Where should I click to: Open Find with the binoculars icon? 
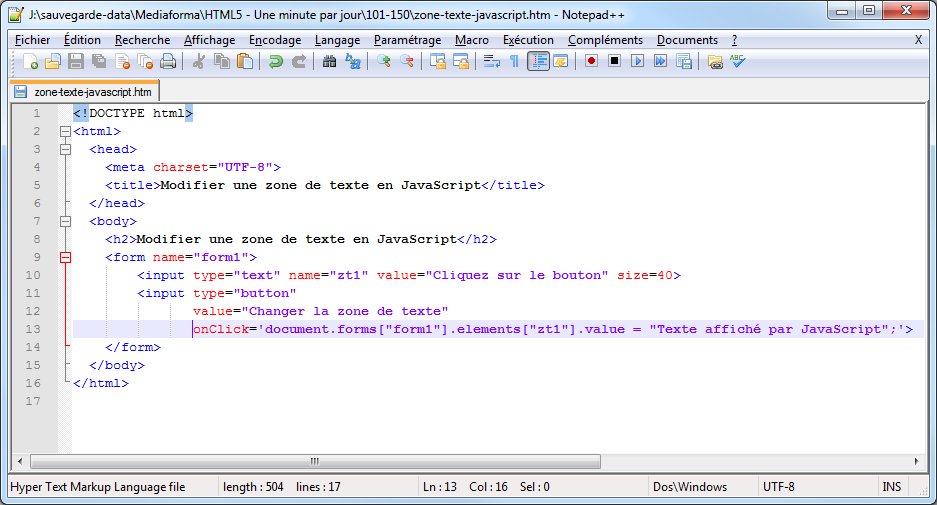[329, 62]
